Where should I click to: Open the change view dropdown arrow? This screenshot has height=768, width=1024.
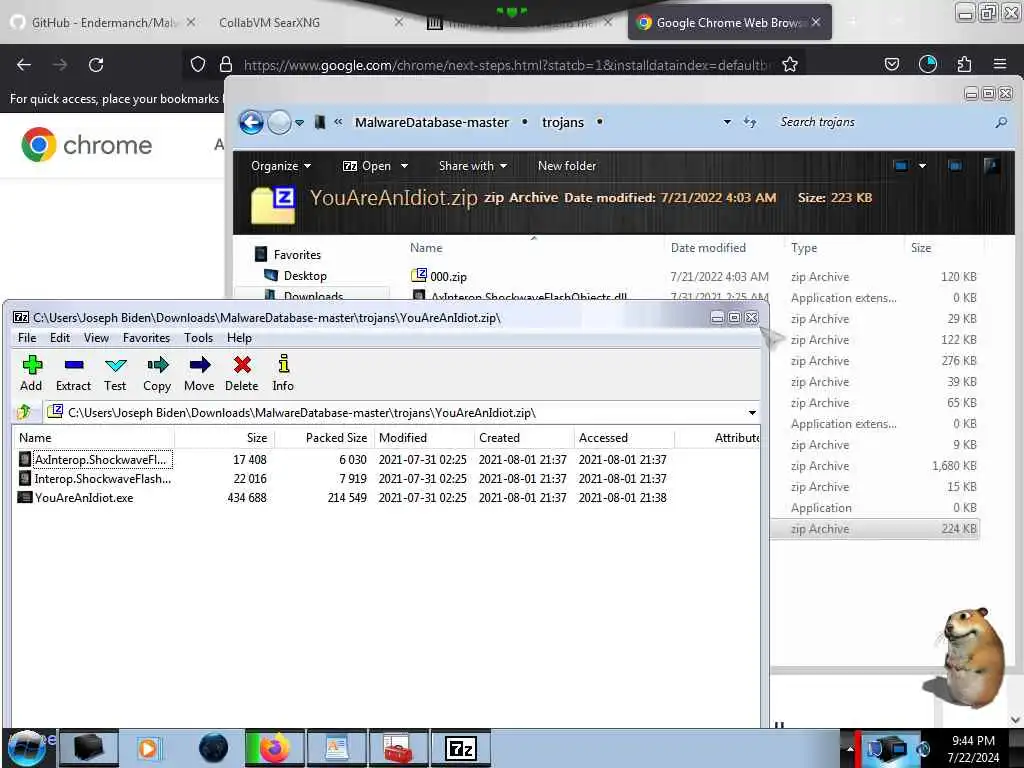tap(922, 166)
